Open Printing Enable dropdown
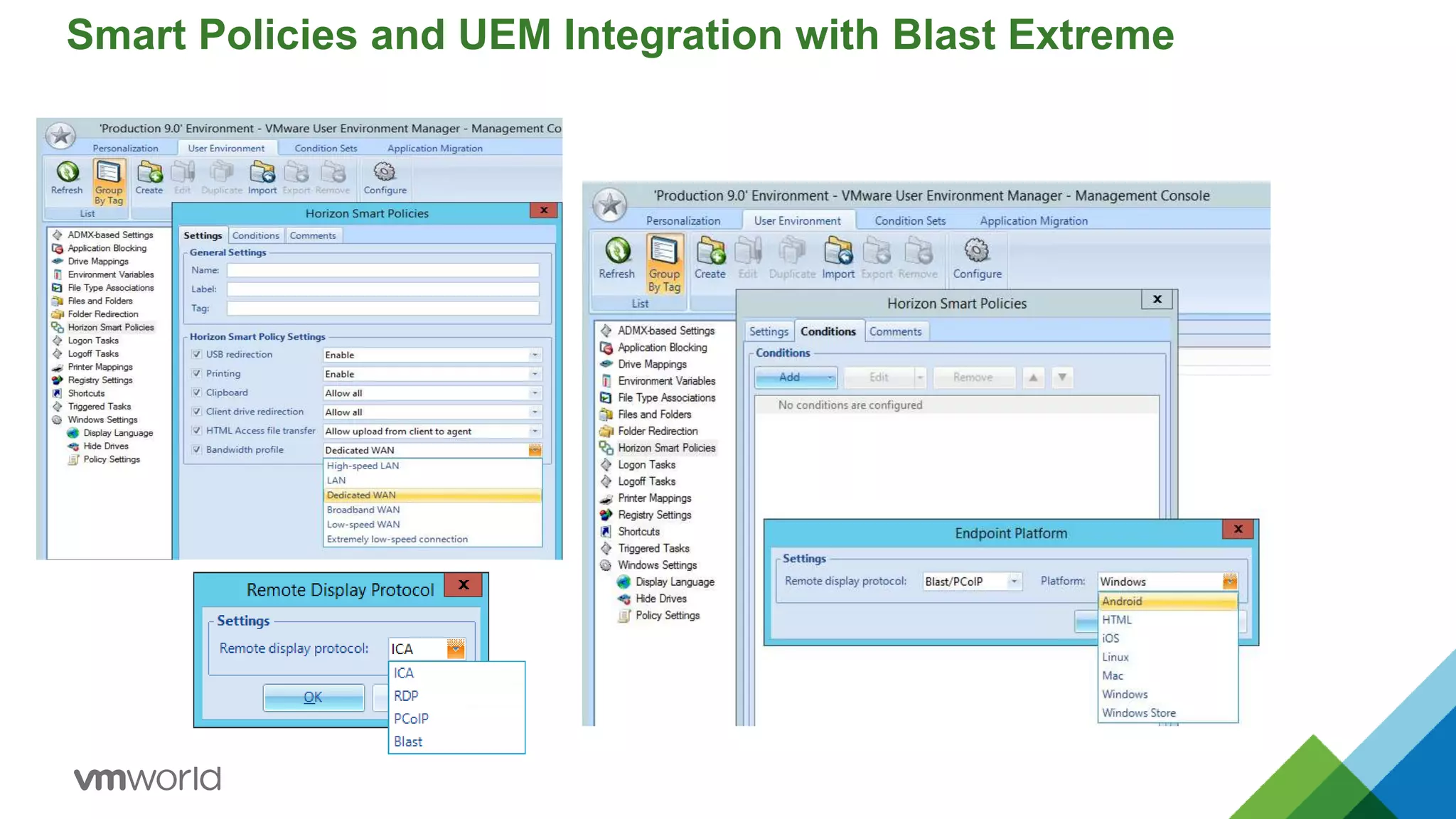 click(535, 374)
